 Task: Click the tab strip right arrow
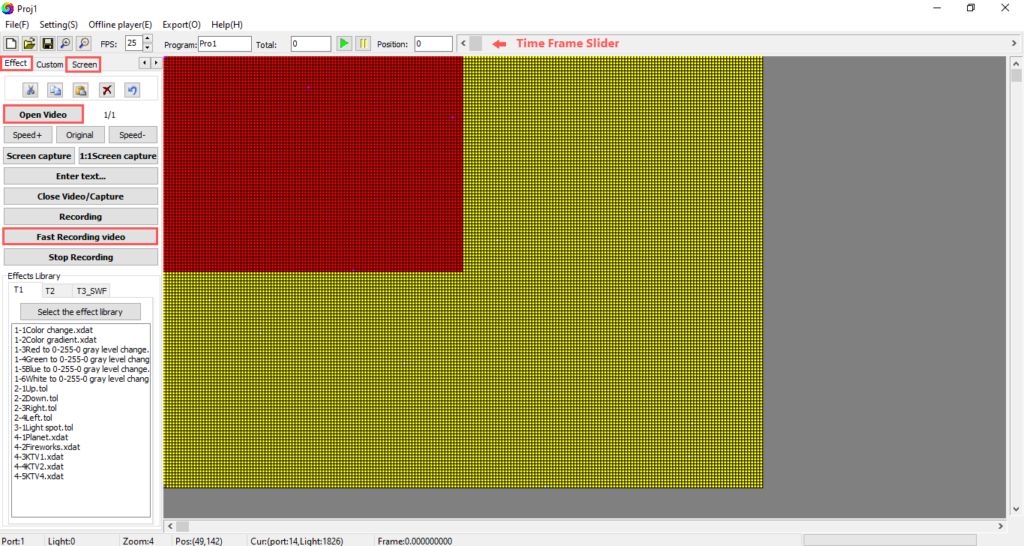[x=155, y=63]
